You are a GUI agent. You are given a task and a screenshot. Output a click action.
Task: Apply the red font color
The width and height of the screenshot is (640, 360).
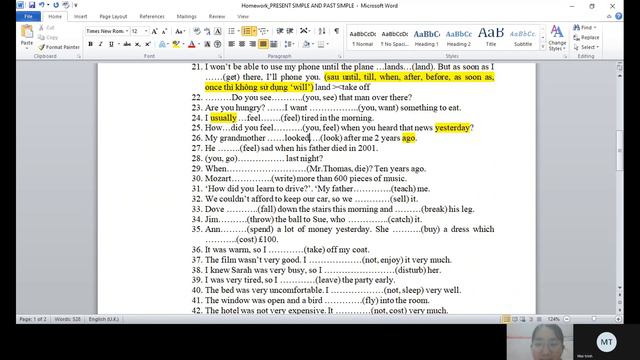click(x=192, y=44)
